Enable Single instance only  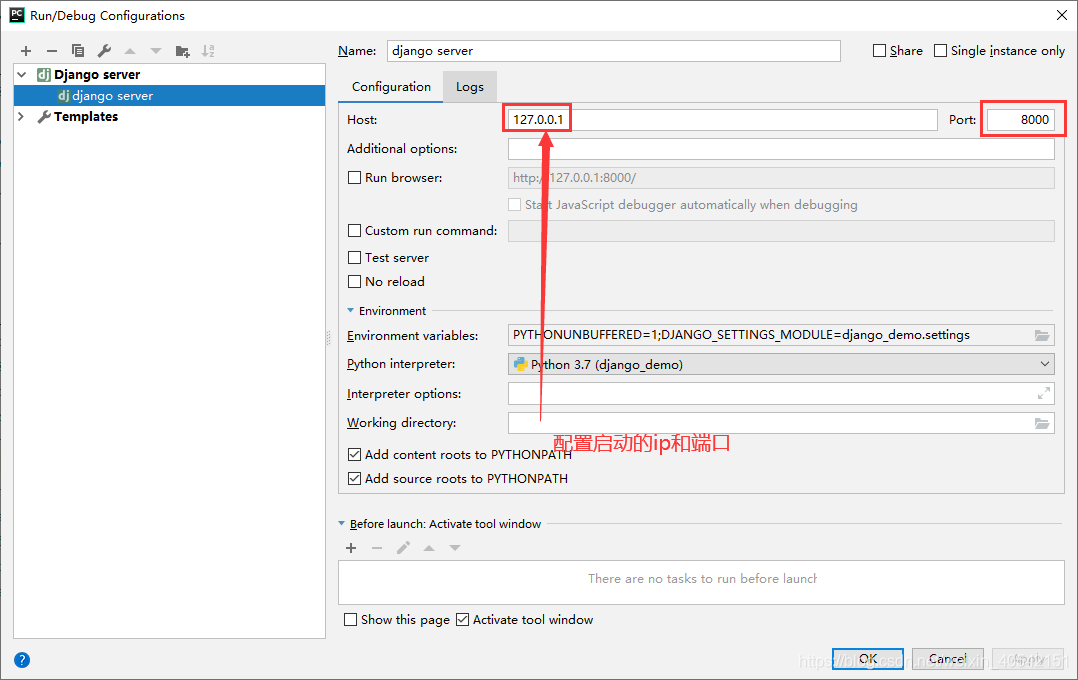(x=940, y=51)
